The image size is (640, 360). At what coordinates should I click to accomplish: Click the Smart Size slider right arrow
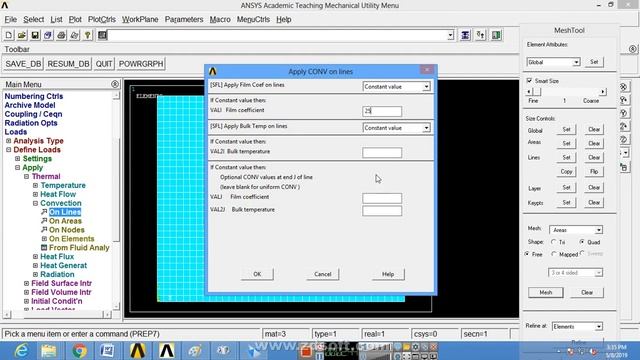click(x=603, y=91)
